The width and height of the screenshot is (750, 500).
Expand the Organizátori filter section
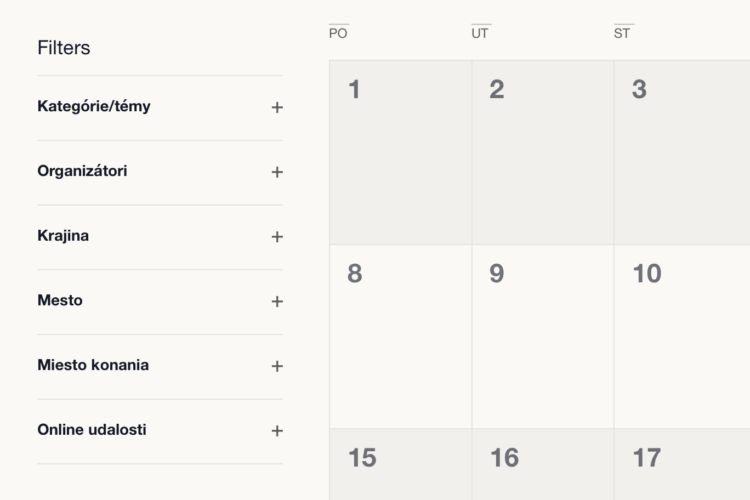tap(82, 171)
